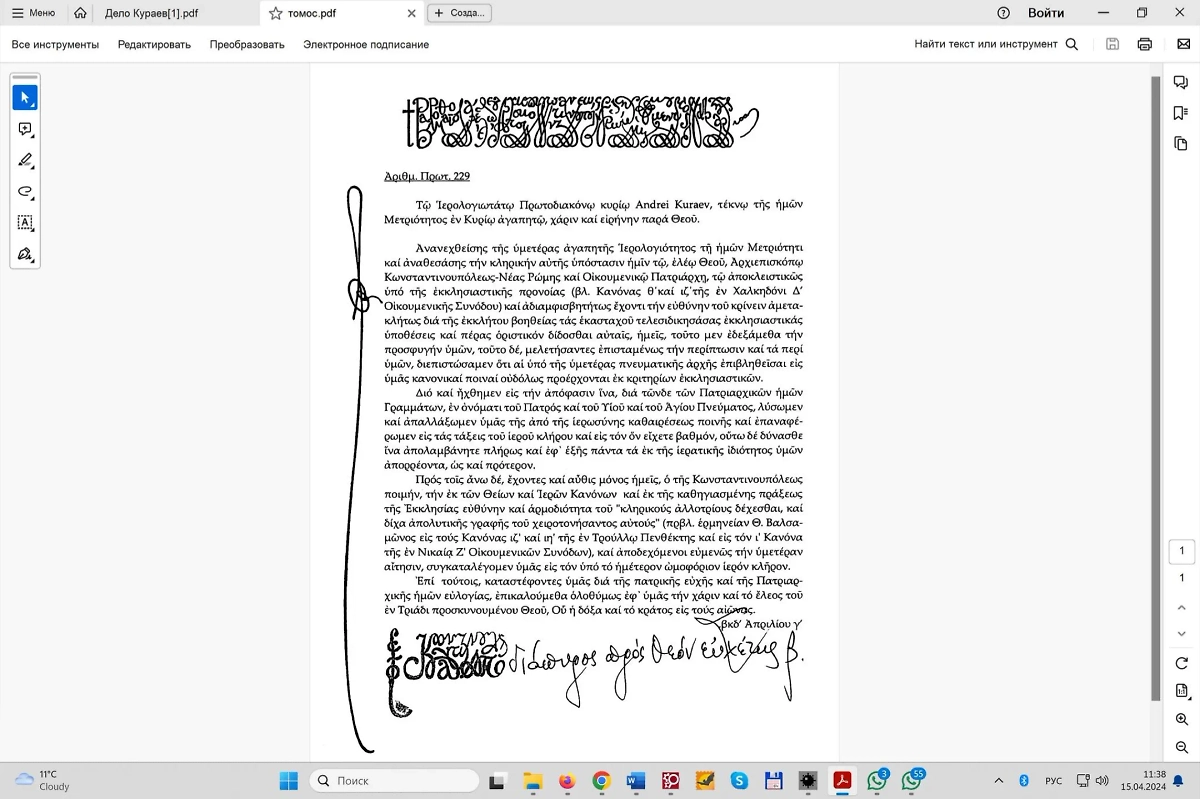Rotate the page view icon
1200x799 pixels.
(1181, 663)
